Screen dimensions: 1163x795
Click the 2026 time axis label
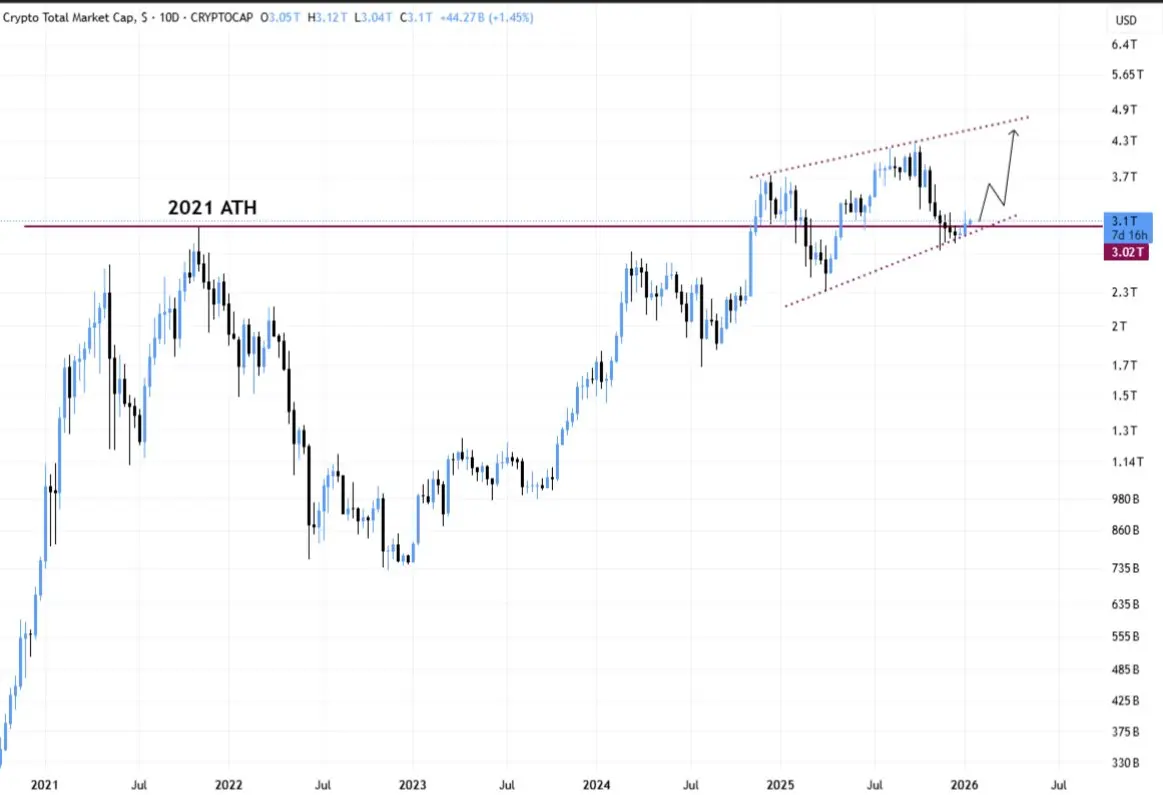tap(964, 785)
